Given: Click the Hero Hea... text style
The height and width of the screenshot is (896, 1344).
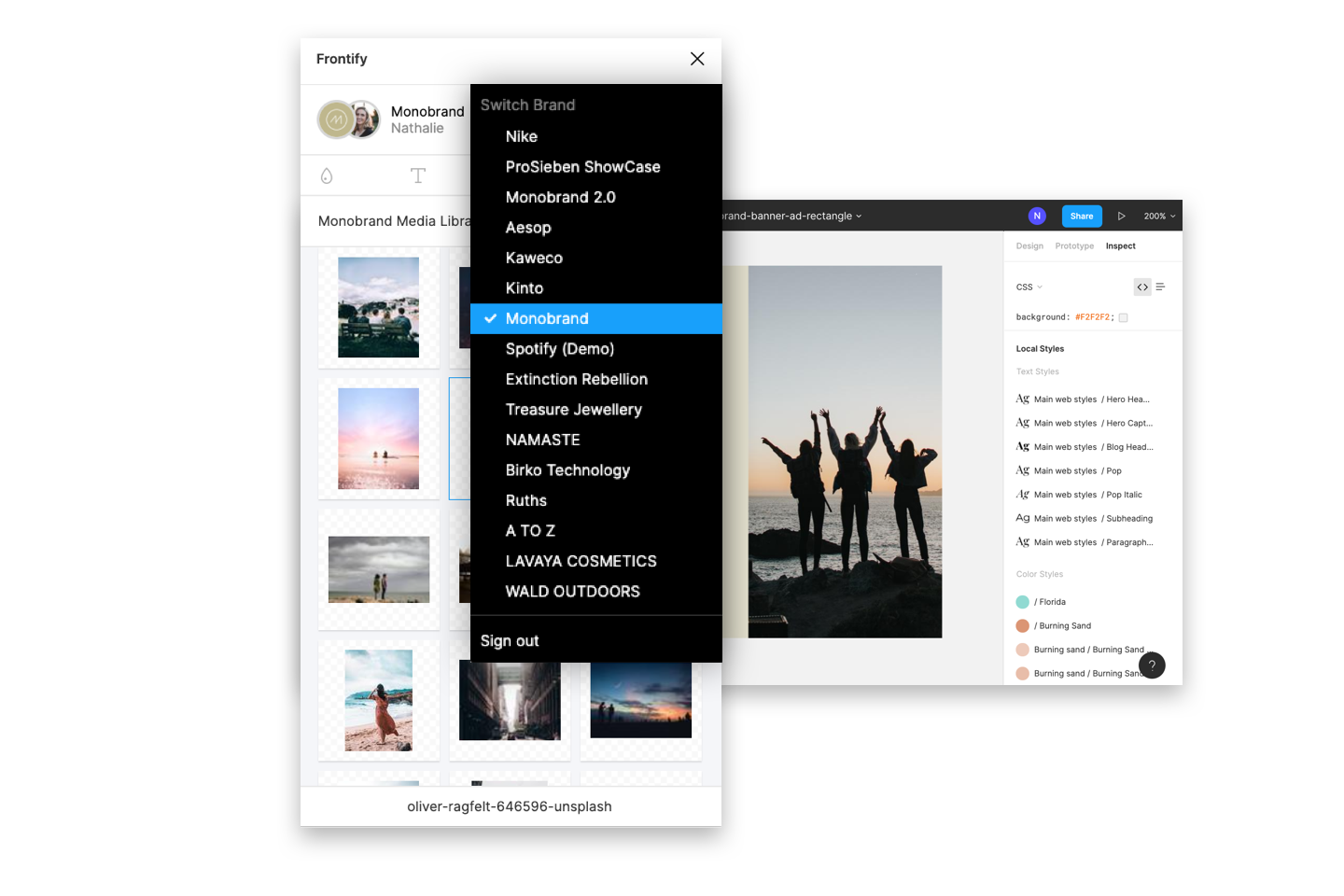Looking at the screenshot, I should [1083, 399].
